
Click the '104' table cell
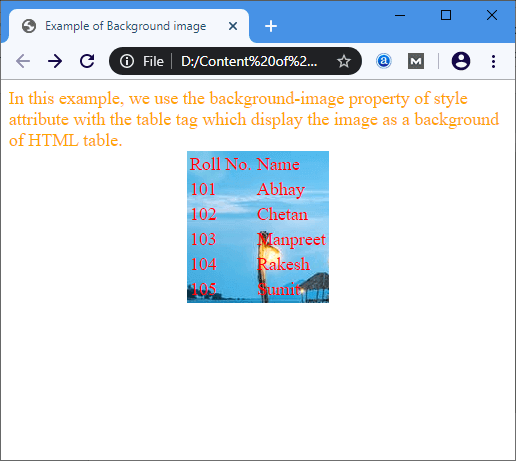pos(203,264)
